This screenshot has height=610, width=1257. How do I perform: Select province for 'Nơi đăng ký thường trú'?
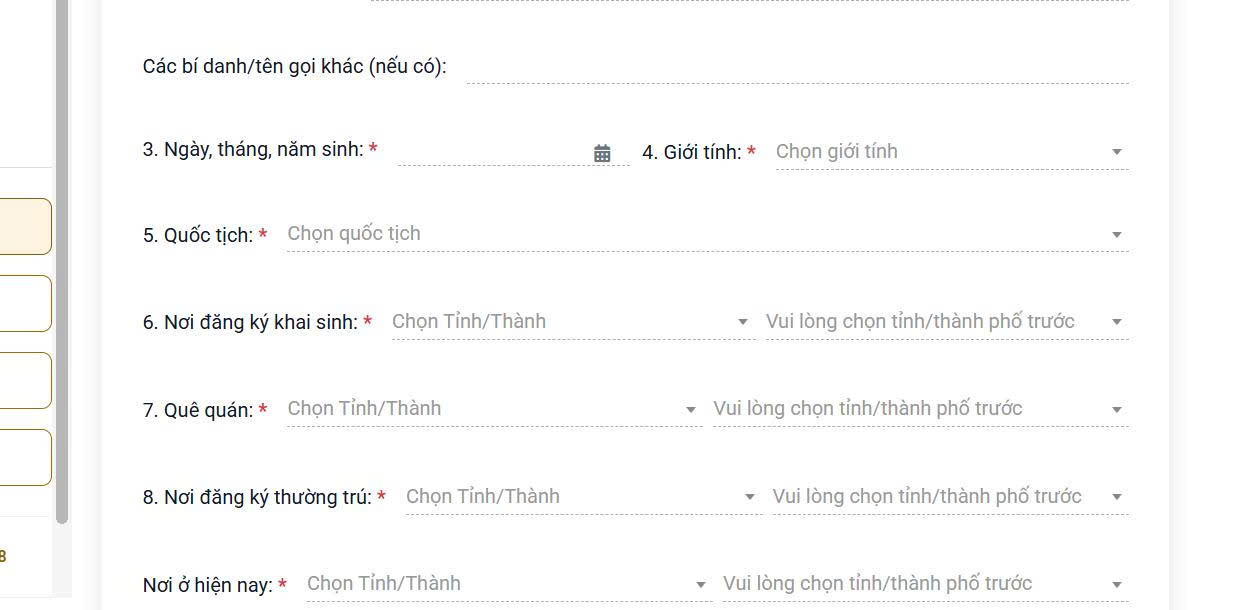(x=572, y=497)
